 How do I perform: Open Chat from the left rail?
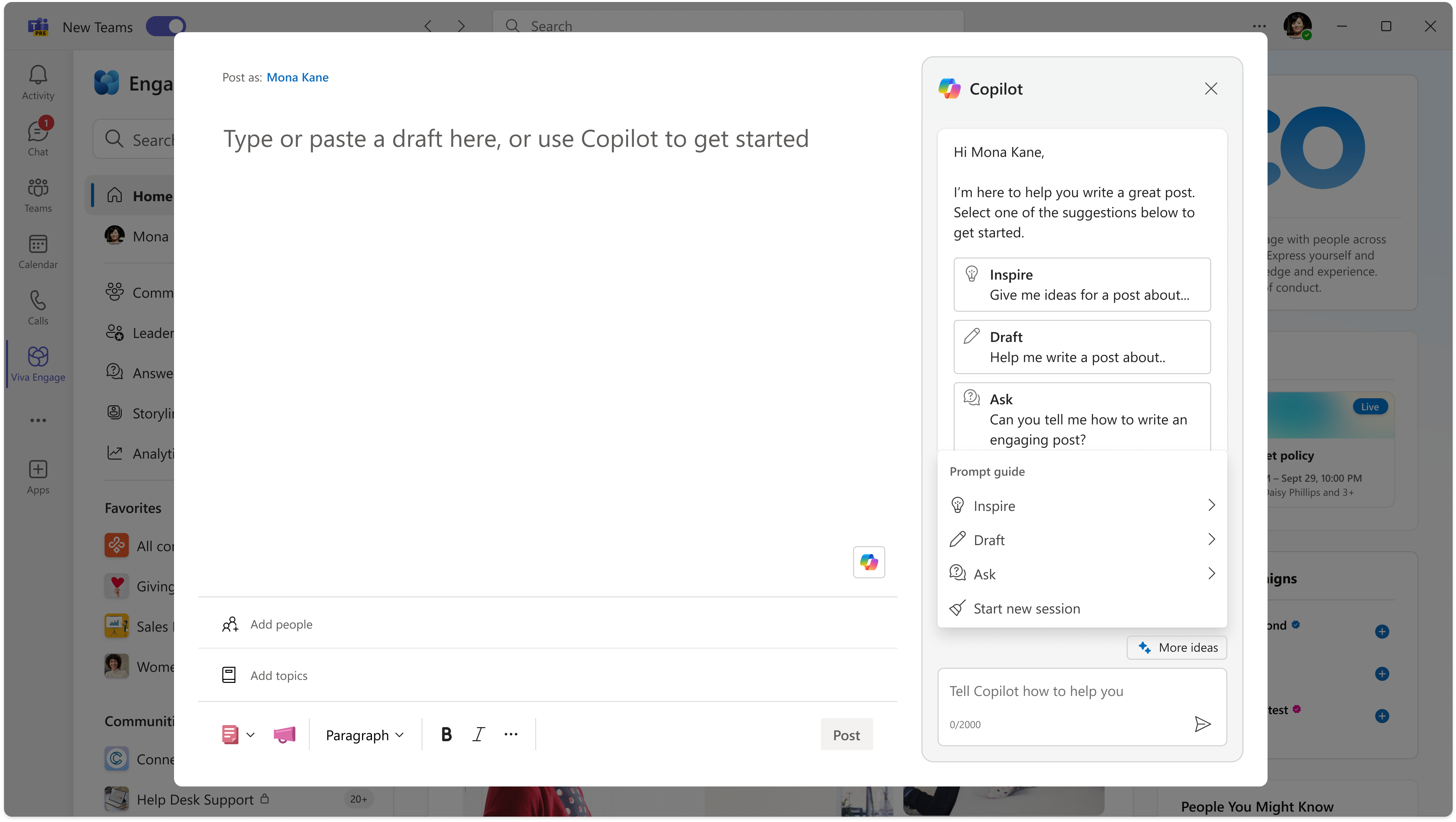click(38, 138)
